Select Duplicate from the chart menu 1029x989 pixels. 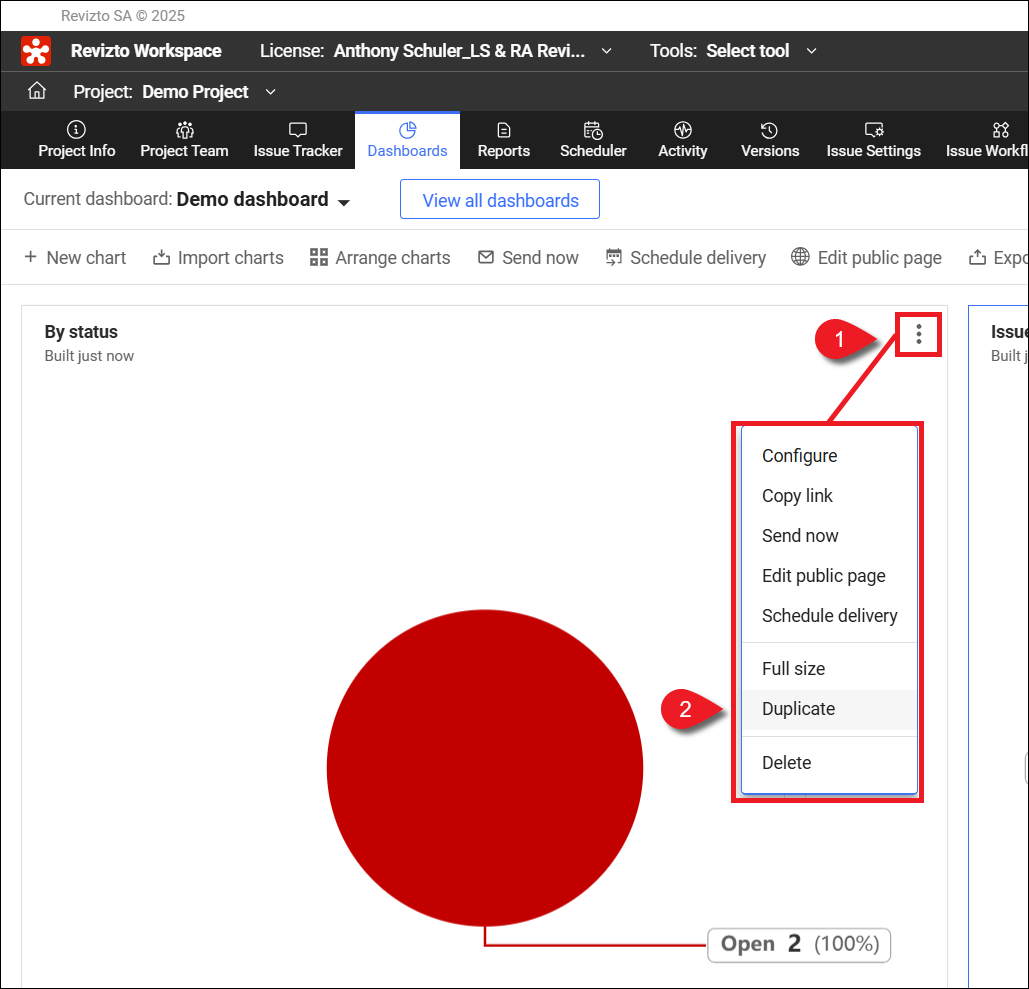(x=798, y=709)
